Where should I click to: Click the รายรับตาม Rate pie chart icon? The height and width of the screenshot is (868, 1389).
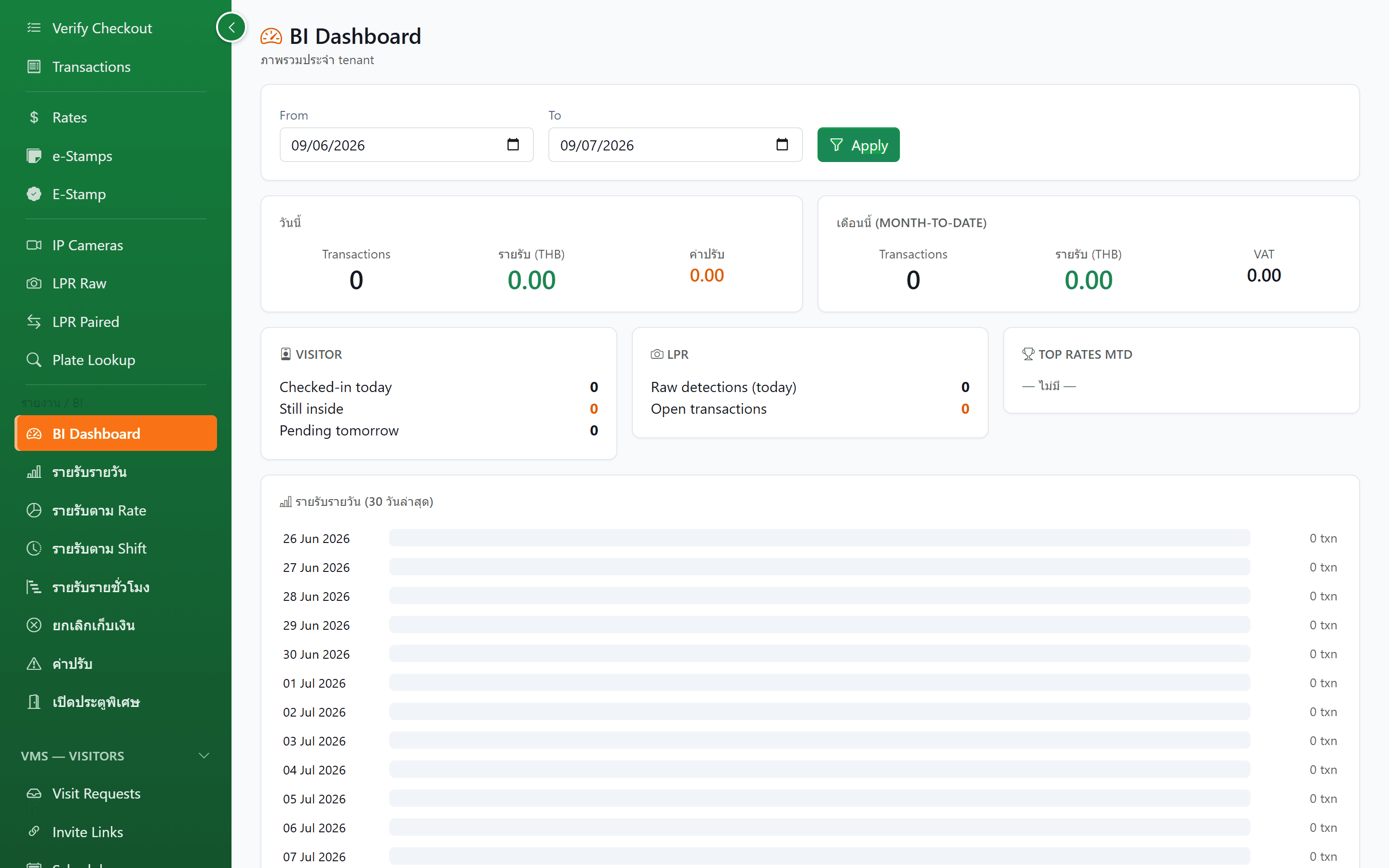pos(34,510)
